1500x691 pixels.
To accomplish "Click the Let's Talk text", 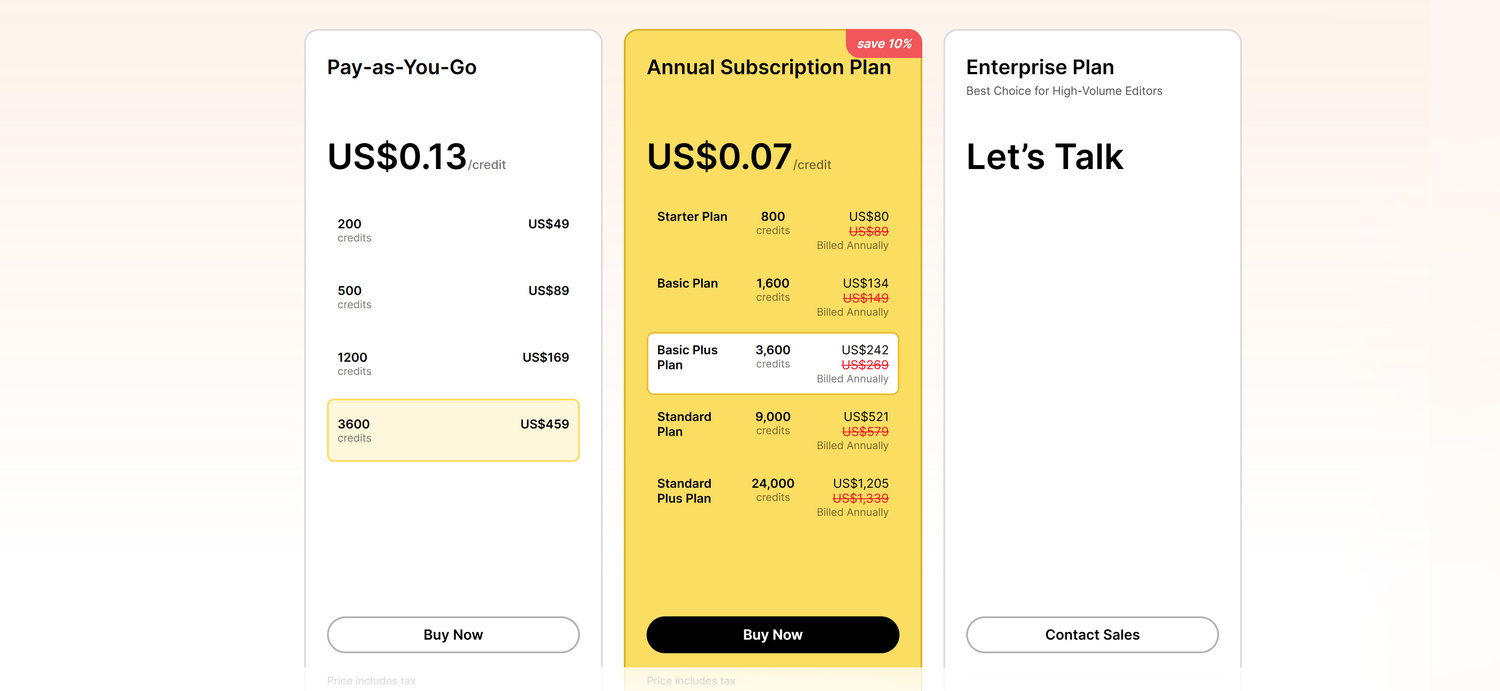I will (1045, 157).
